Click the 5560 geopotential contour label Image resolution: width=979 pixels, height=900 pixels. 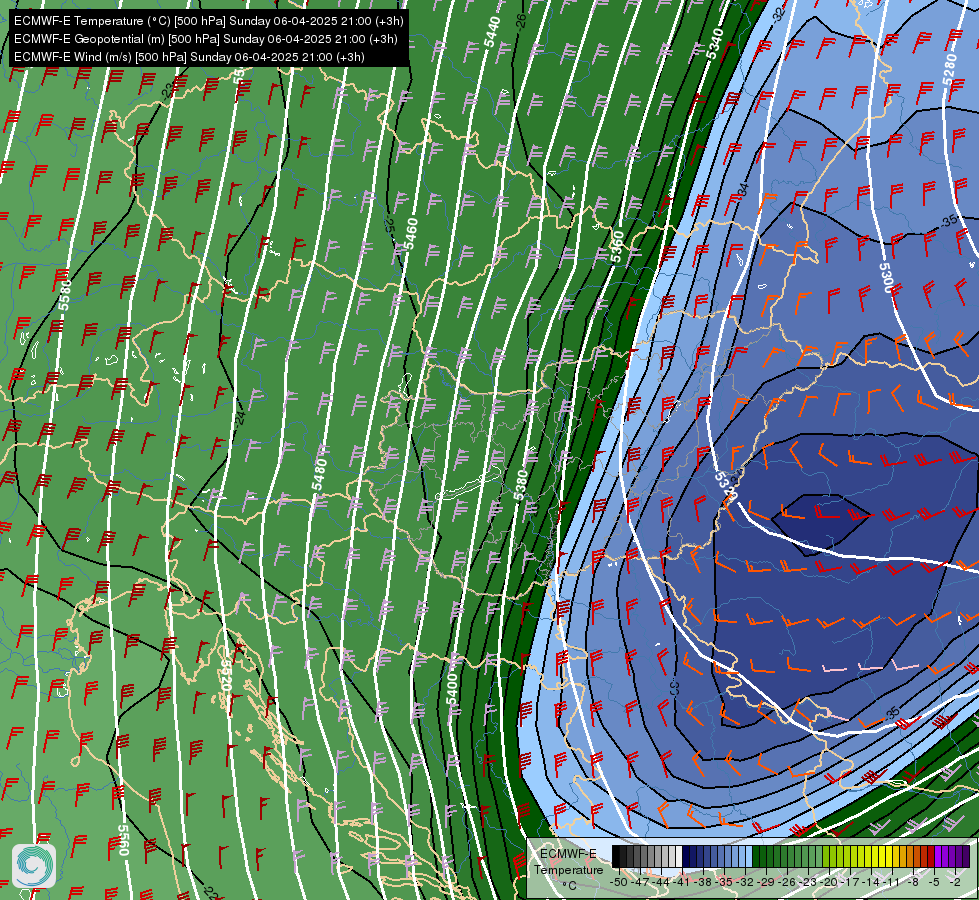point(122,840)
